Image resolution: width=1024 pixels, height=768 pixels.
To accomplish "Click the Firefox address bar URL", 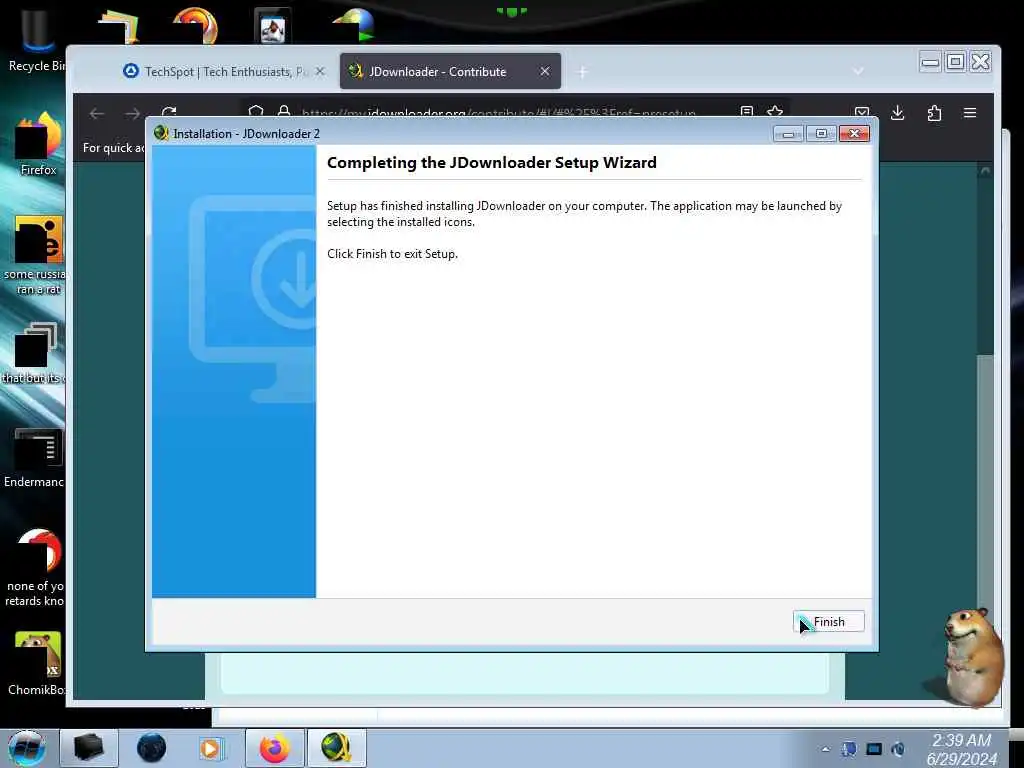I will pos(498,113).
